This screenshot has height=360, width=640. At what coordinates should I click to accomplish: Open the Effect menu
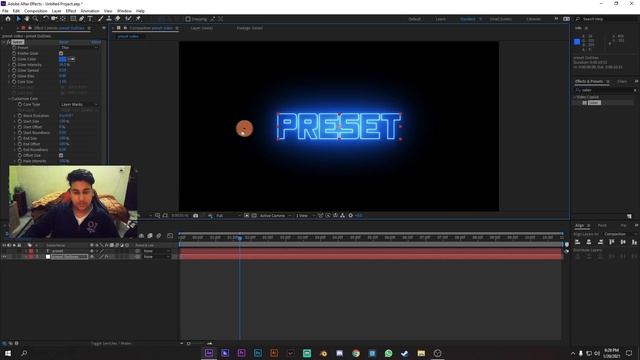71,11
